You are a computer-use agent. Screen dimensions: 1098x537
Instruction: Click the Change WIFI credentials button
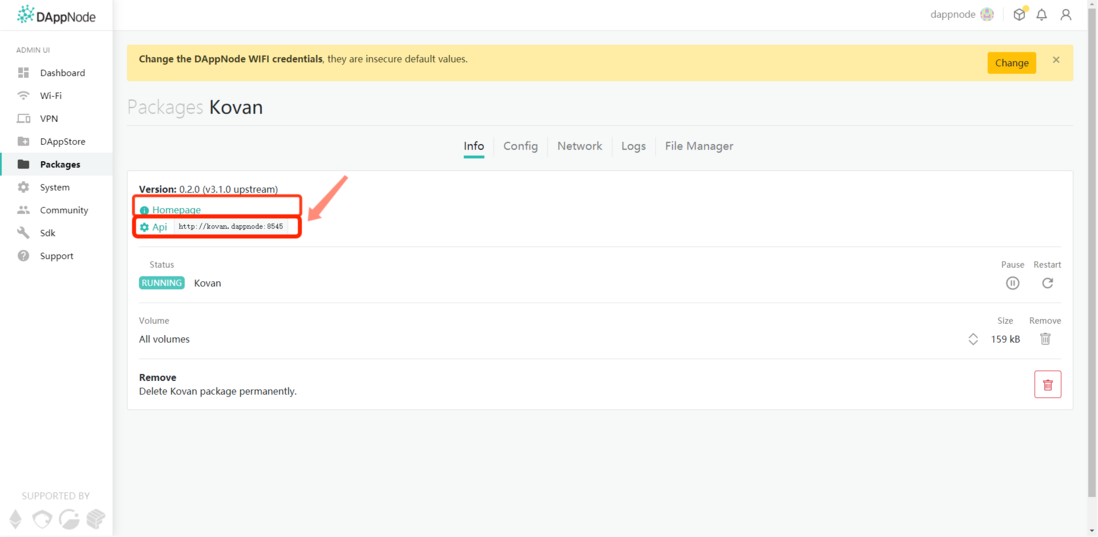1012,63
